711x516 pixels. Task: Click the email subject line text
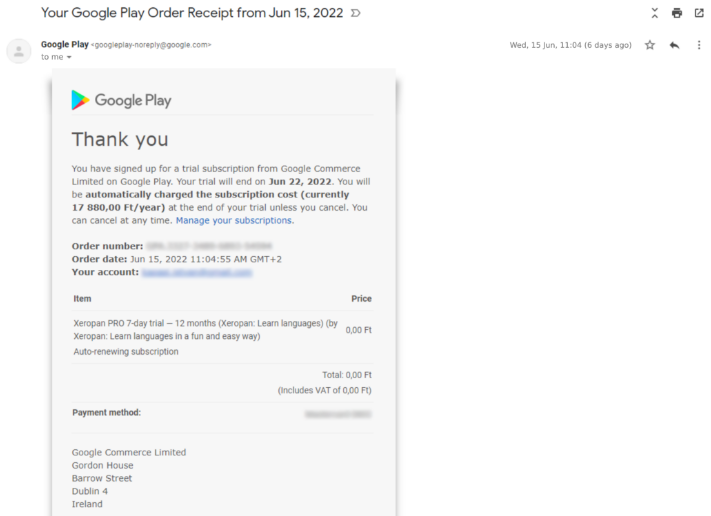coord(191,13)
